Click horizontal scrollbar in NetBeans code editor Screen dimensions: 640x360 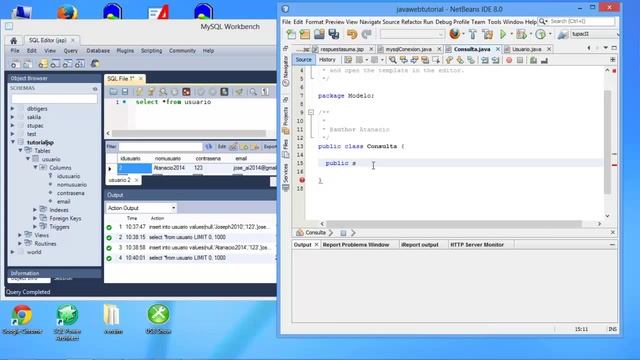click(x=454, y=224)
